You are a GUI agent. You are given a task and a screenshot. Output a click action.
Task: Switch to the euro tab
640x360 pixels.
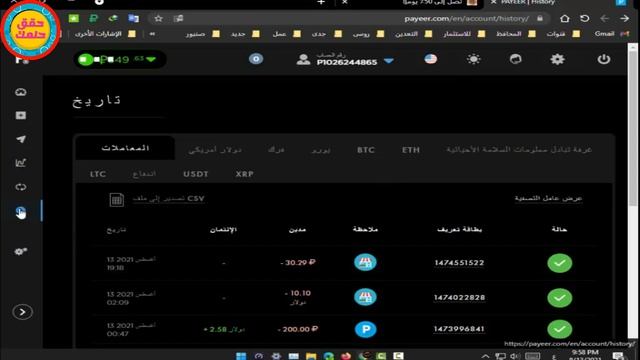tap(321, 150)
